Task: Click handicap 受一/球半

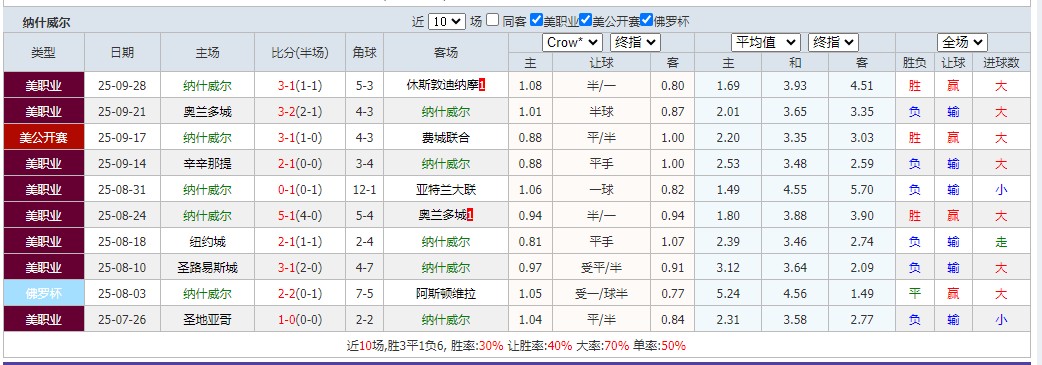Action: [602, 293]
